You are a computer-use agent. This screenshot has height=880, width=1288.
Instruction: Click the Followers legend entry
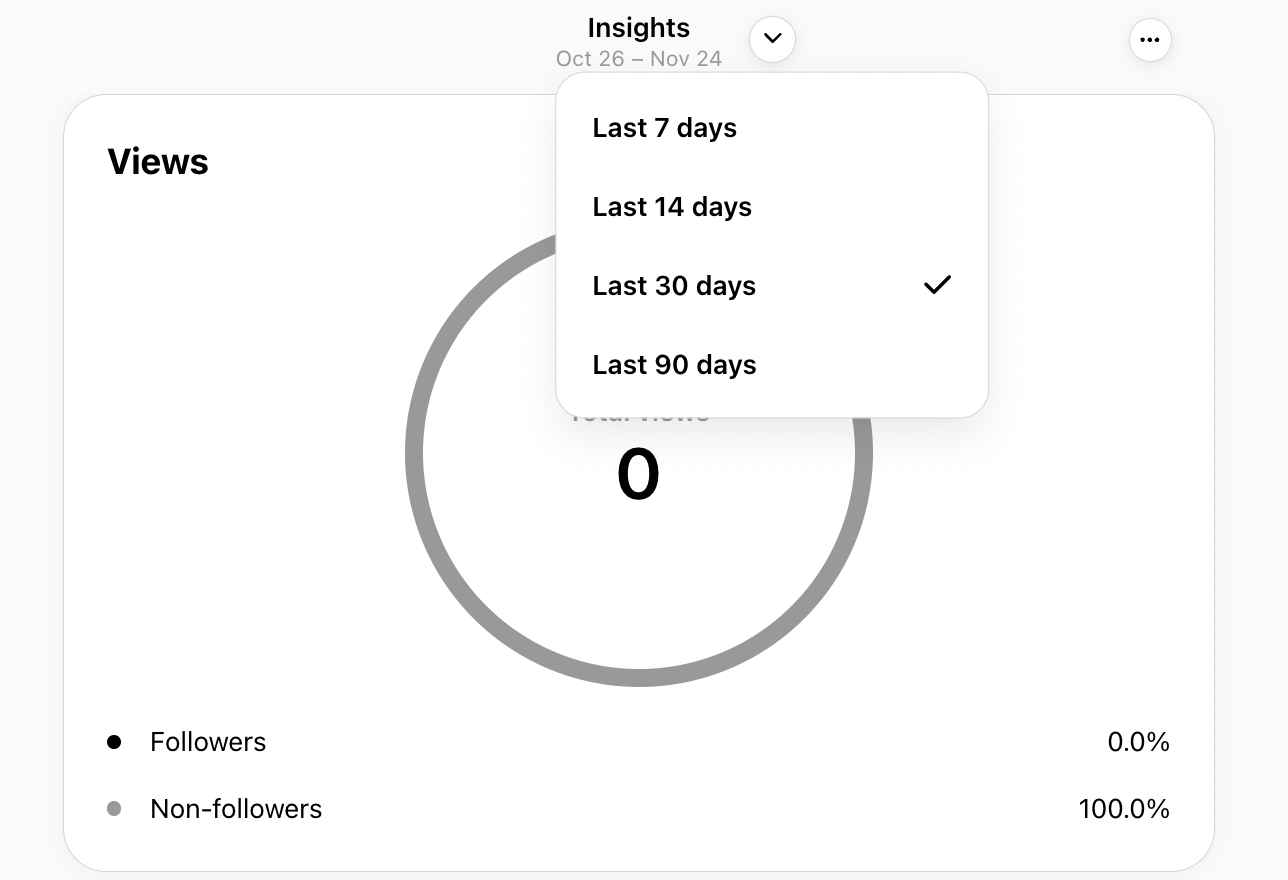point(208,741)
